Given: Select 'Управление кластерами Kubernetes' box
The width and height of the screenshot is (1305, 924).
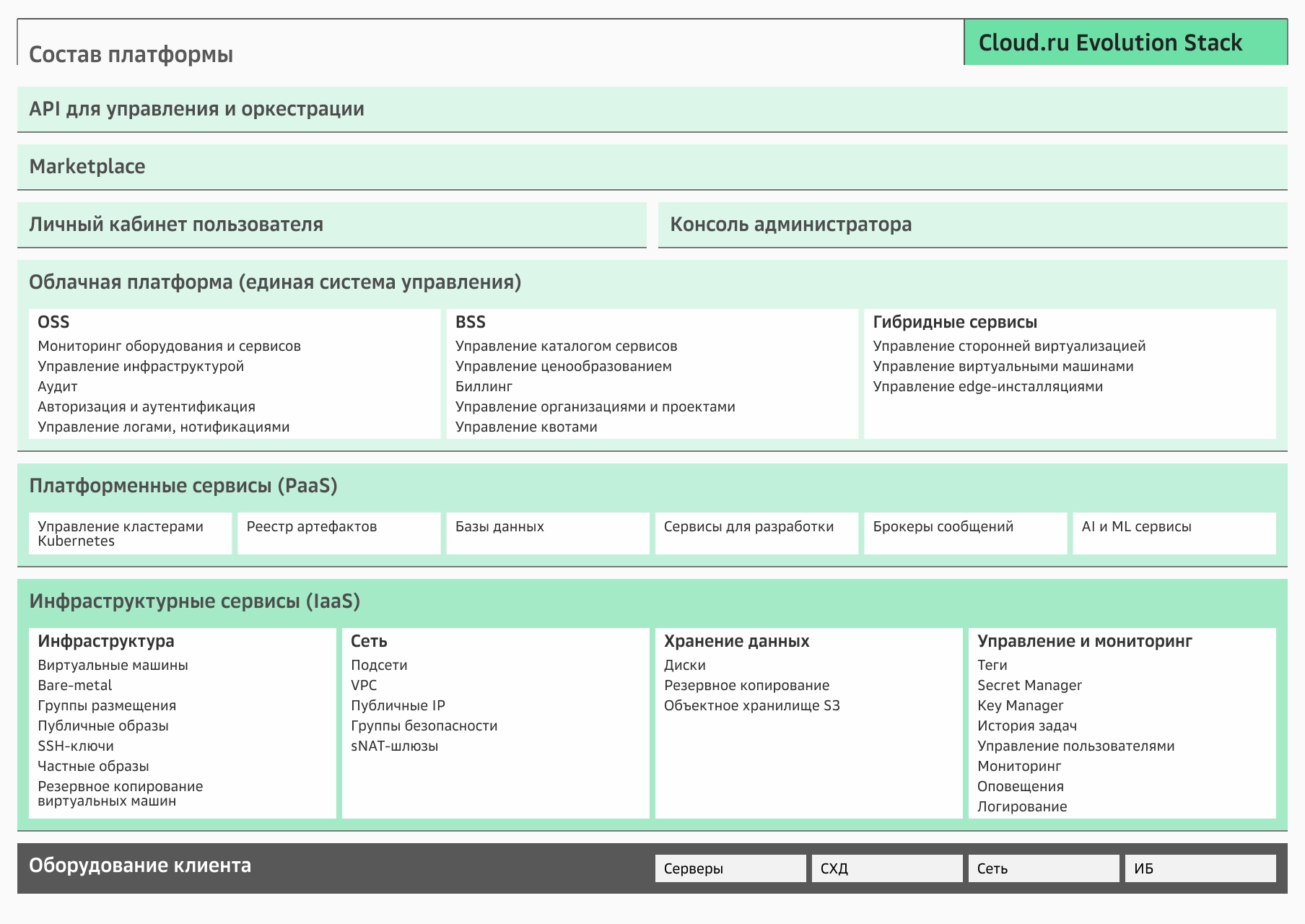Looking at the screenshot, I should point(131,533).
